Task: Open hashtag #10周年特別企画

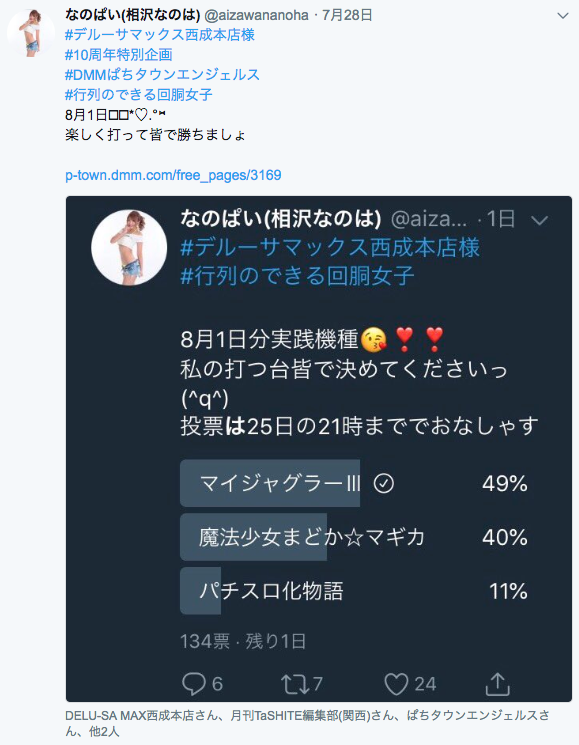Action: 119,55
